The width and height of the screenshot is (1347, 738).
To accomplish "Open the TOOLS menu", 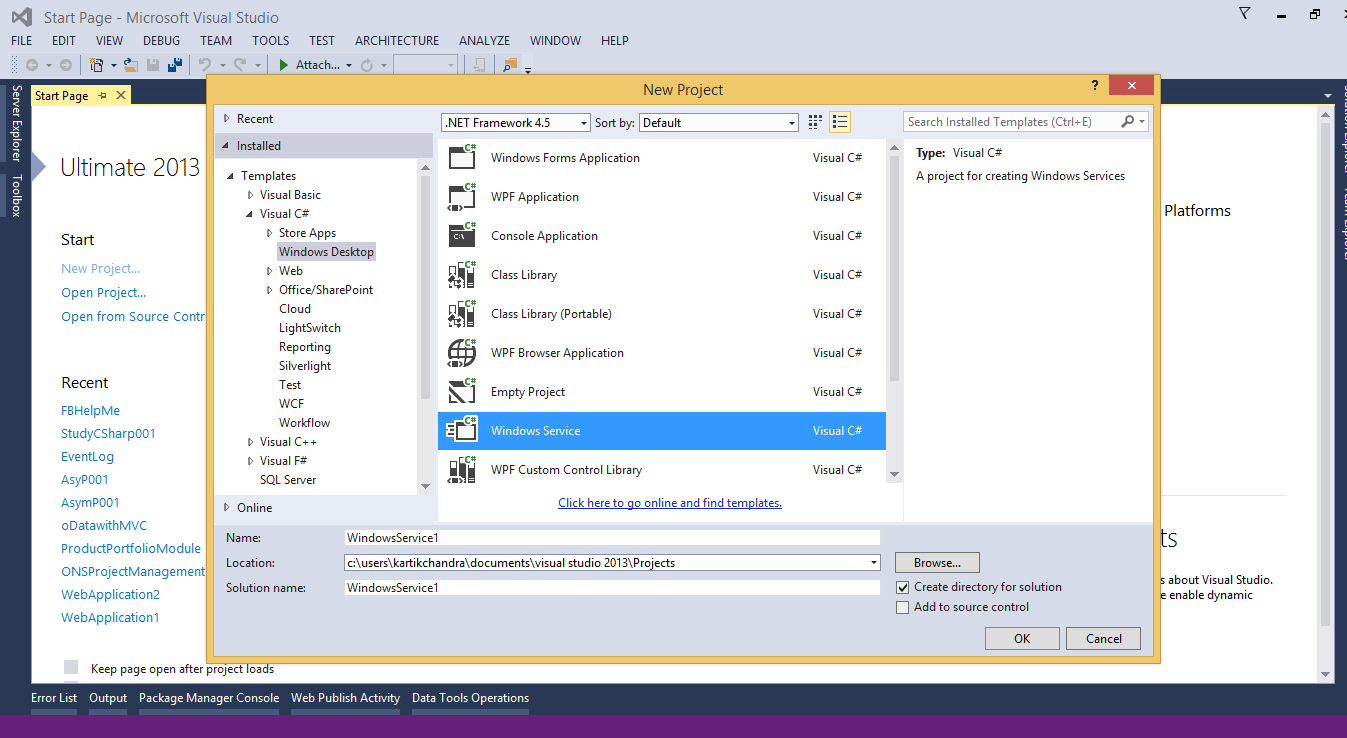I will point(270,41).
